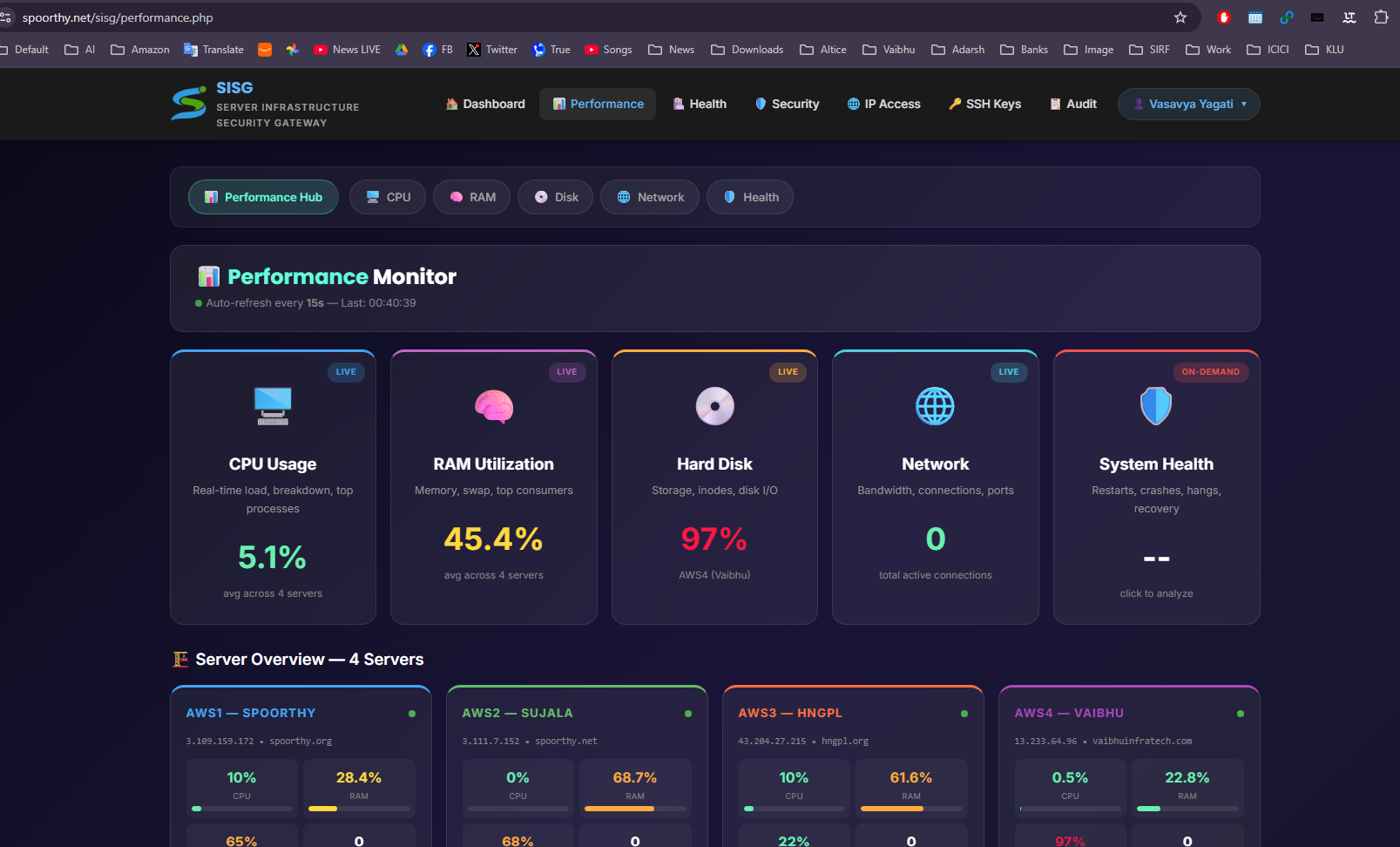1400x847 pixels.
Task: Click the 3.109.159.172 IP address text
Action: (220, 742)
